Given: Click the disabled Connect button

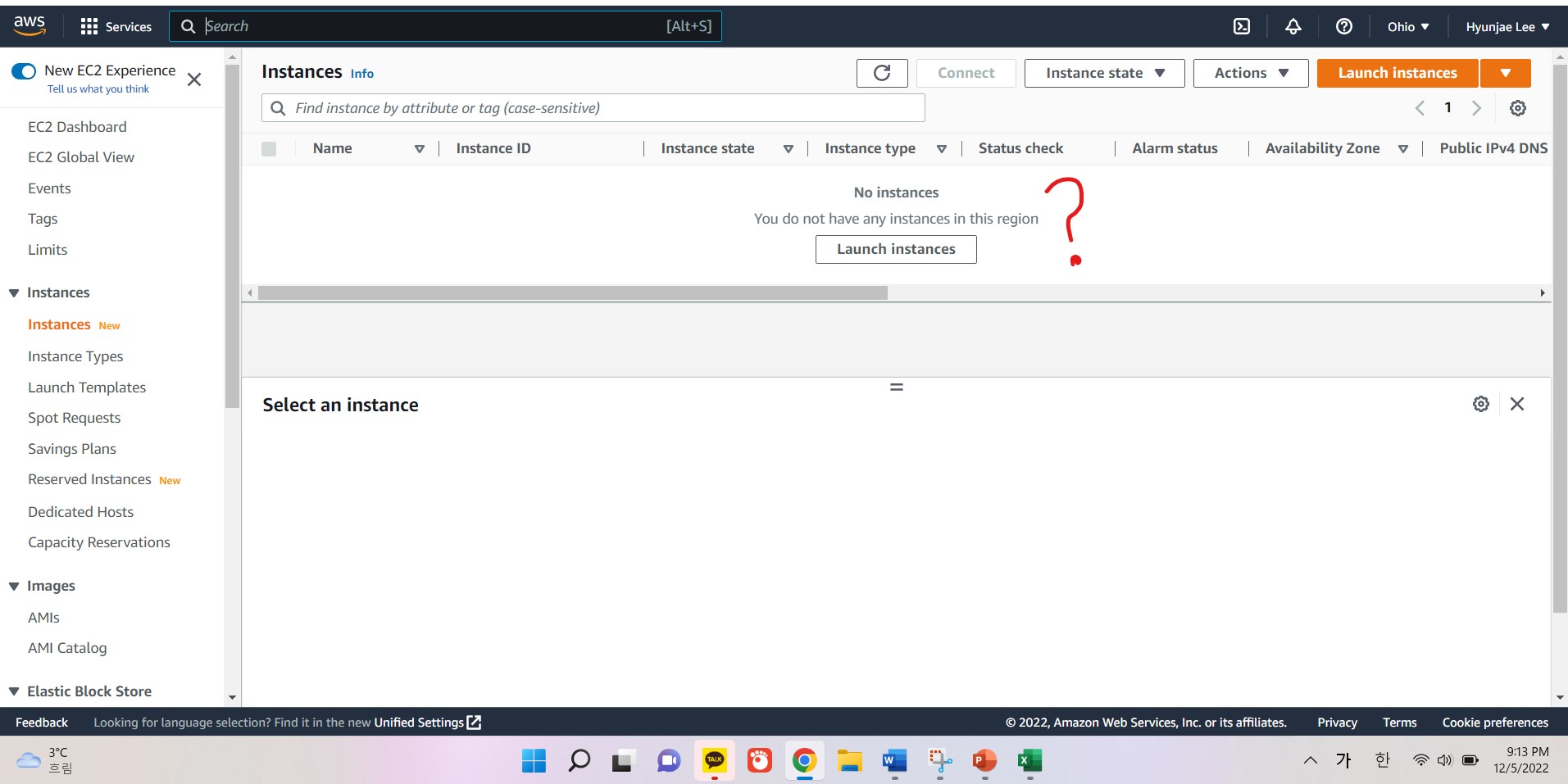Looking at the screenshot, I should (x=966, y=73).
